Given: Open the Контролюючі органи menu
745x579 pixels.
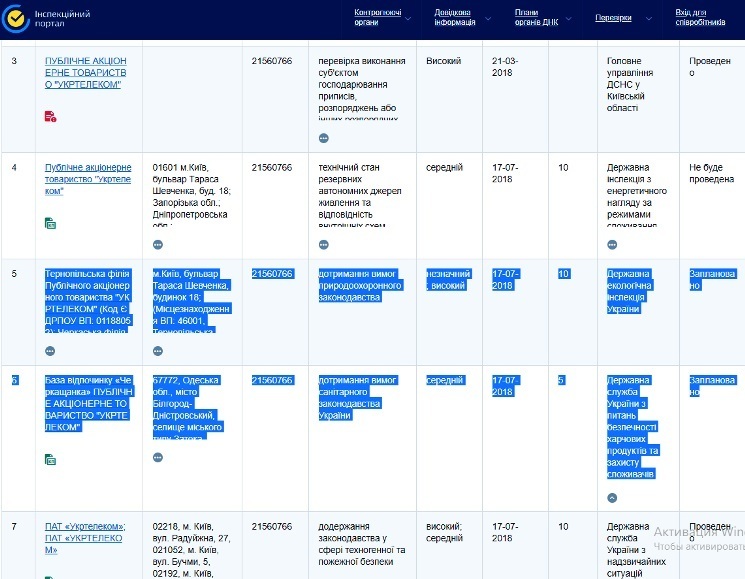Looking at the screenshot, I should 378,17.
